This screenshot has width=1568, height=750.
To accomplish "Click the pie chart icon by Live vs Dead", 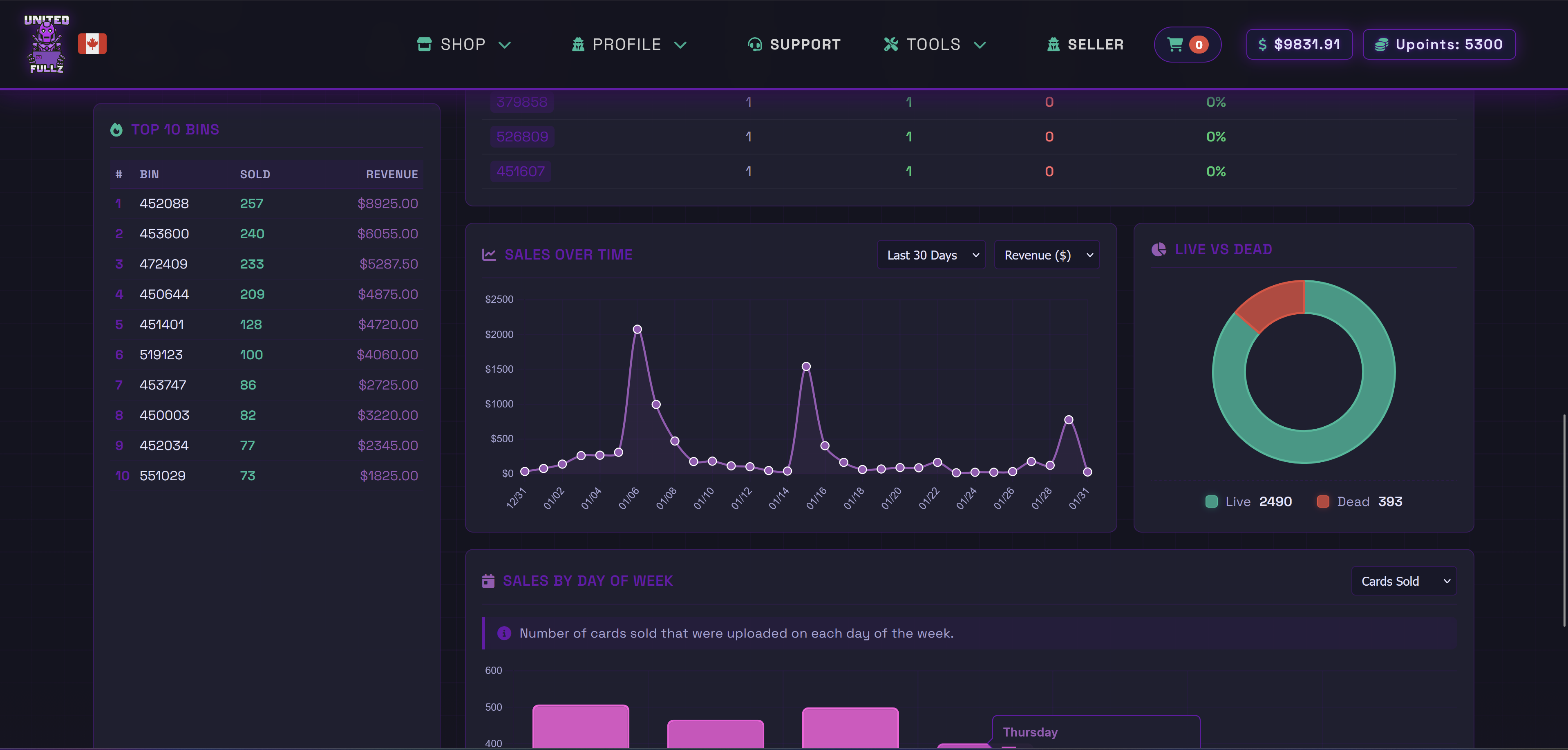I will point(1159,250).
